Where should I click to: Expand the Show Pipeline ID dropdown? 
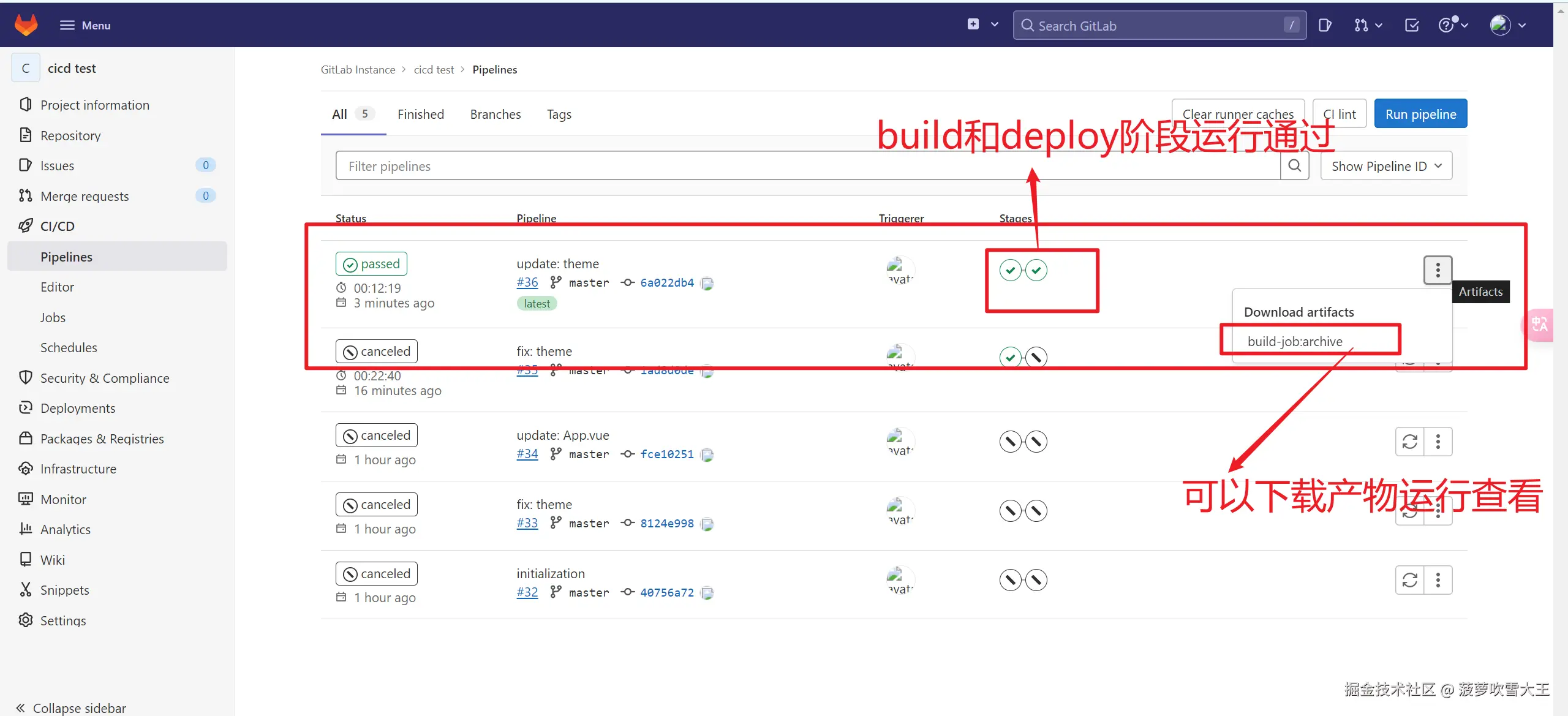[1386, 166]
